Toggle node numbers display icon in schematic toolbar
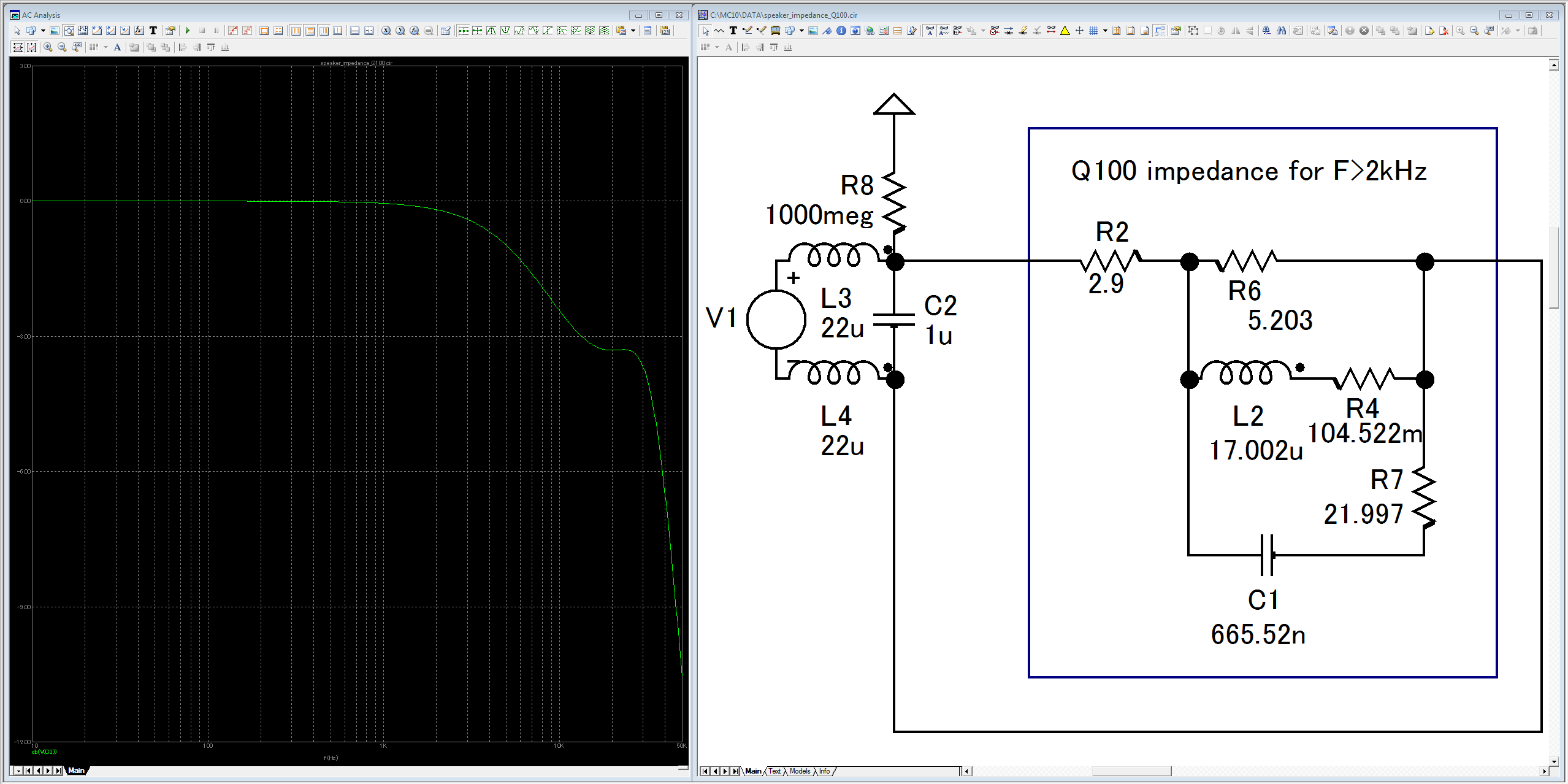The width and height of the screenshot is (1568, 784). click(x=958, y=31)
